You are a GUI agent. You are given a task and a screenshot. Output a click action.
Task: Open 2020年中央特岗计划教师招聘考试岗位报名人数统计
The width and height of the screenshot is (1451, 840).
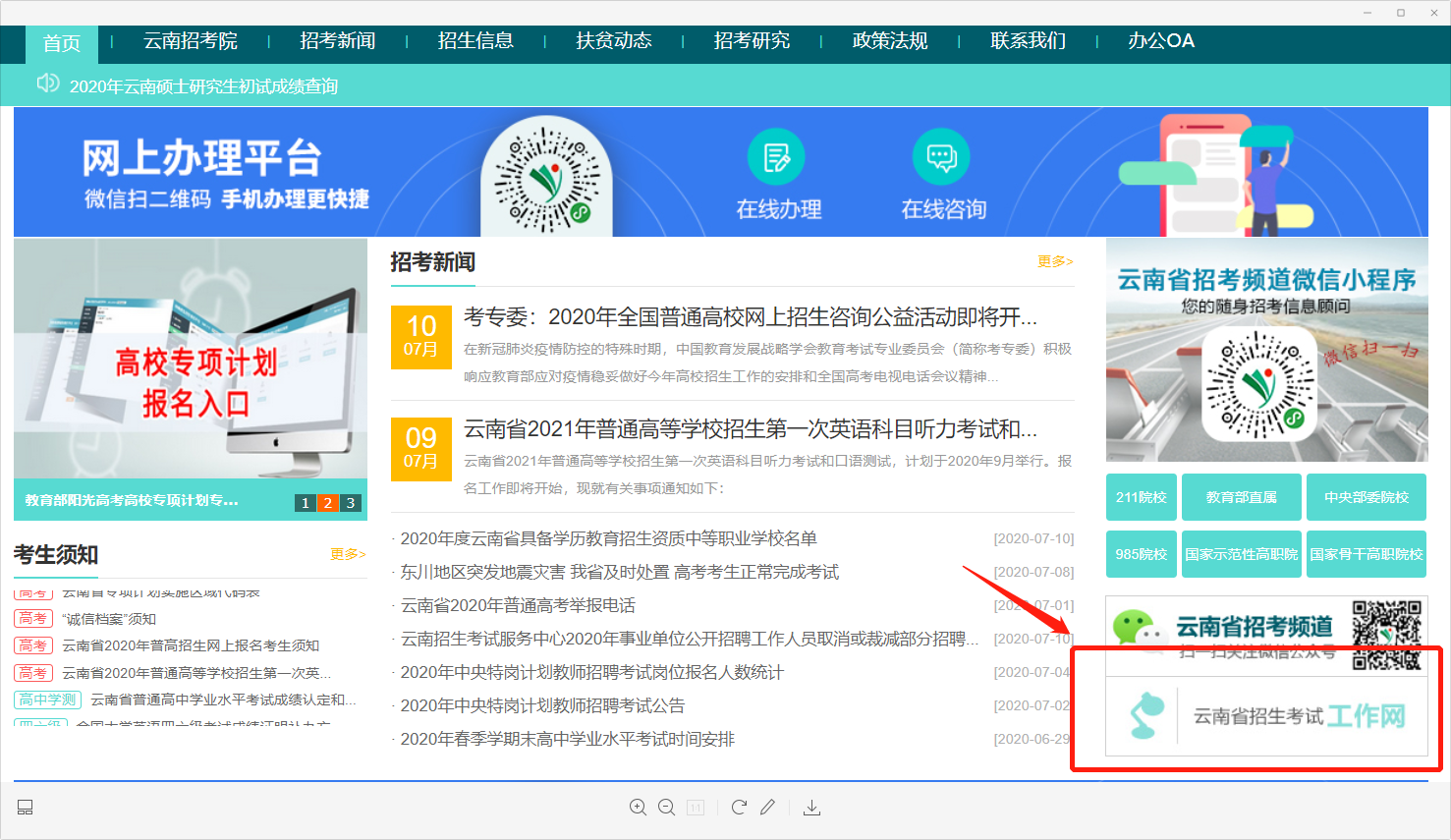pos(592,672)
